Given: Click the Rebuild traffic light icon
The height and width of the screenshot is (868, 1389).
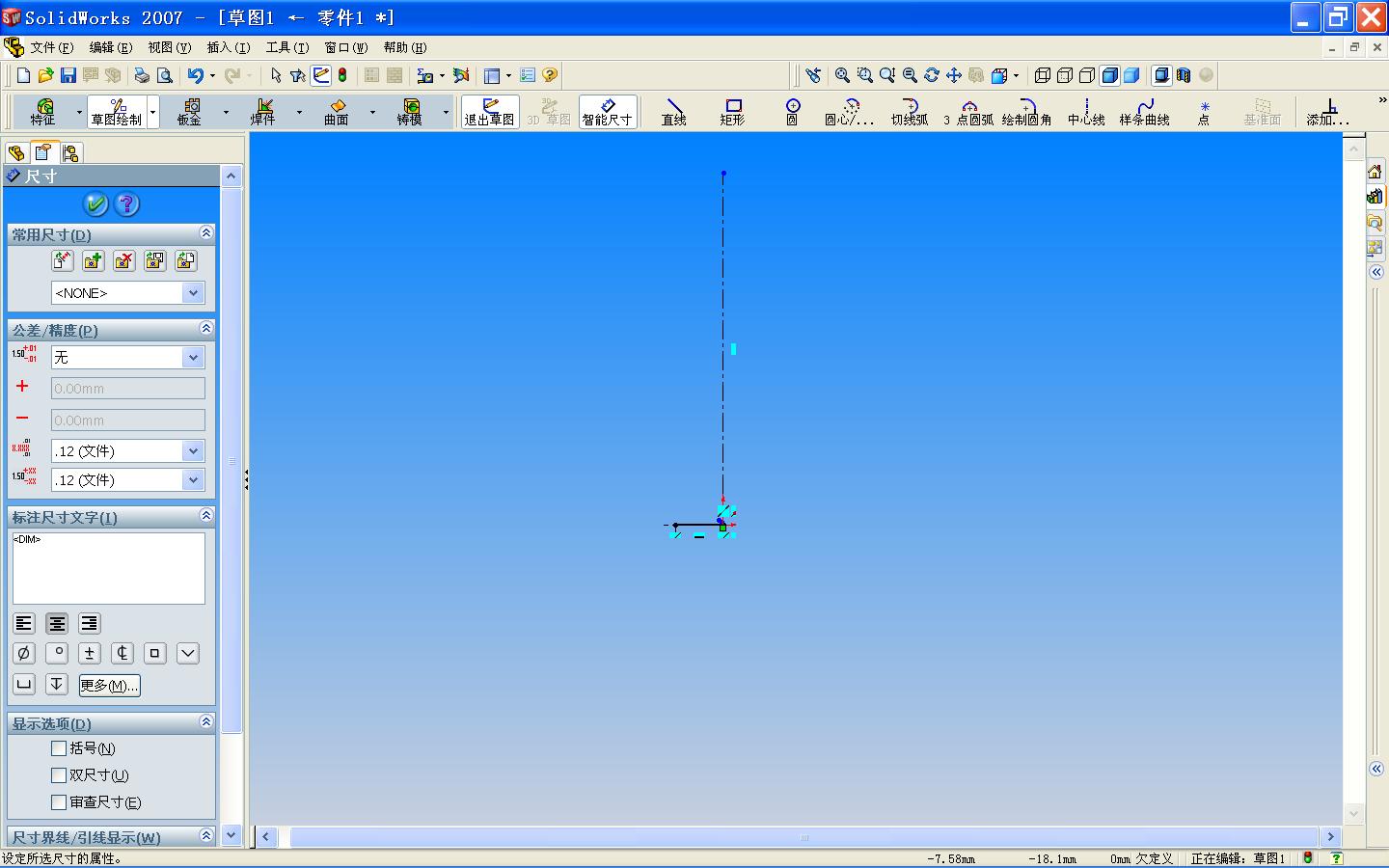Looking at the screenshot, I should coord(342,75).
